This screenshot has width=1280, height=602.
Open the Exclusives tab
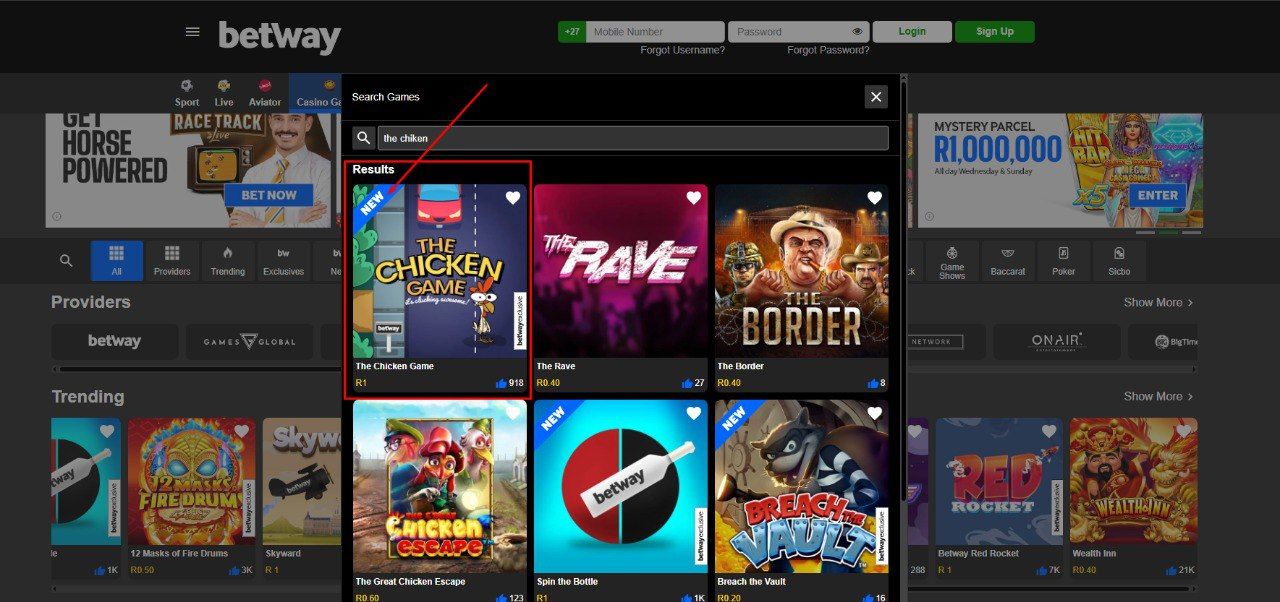283,260
